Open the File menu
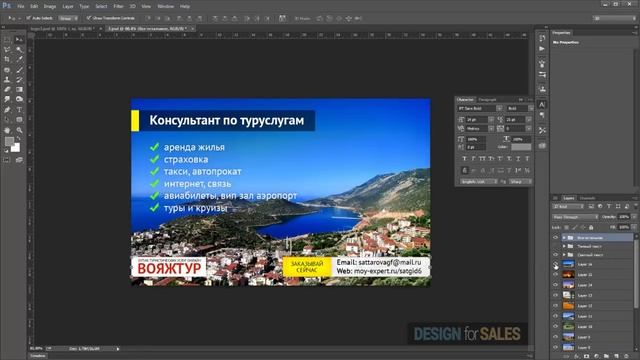Screen dimensions: 640x360 coord(21,7)
